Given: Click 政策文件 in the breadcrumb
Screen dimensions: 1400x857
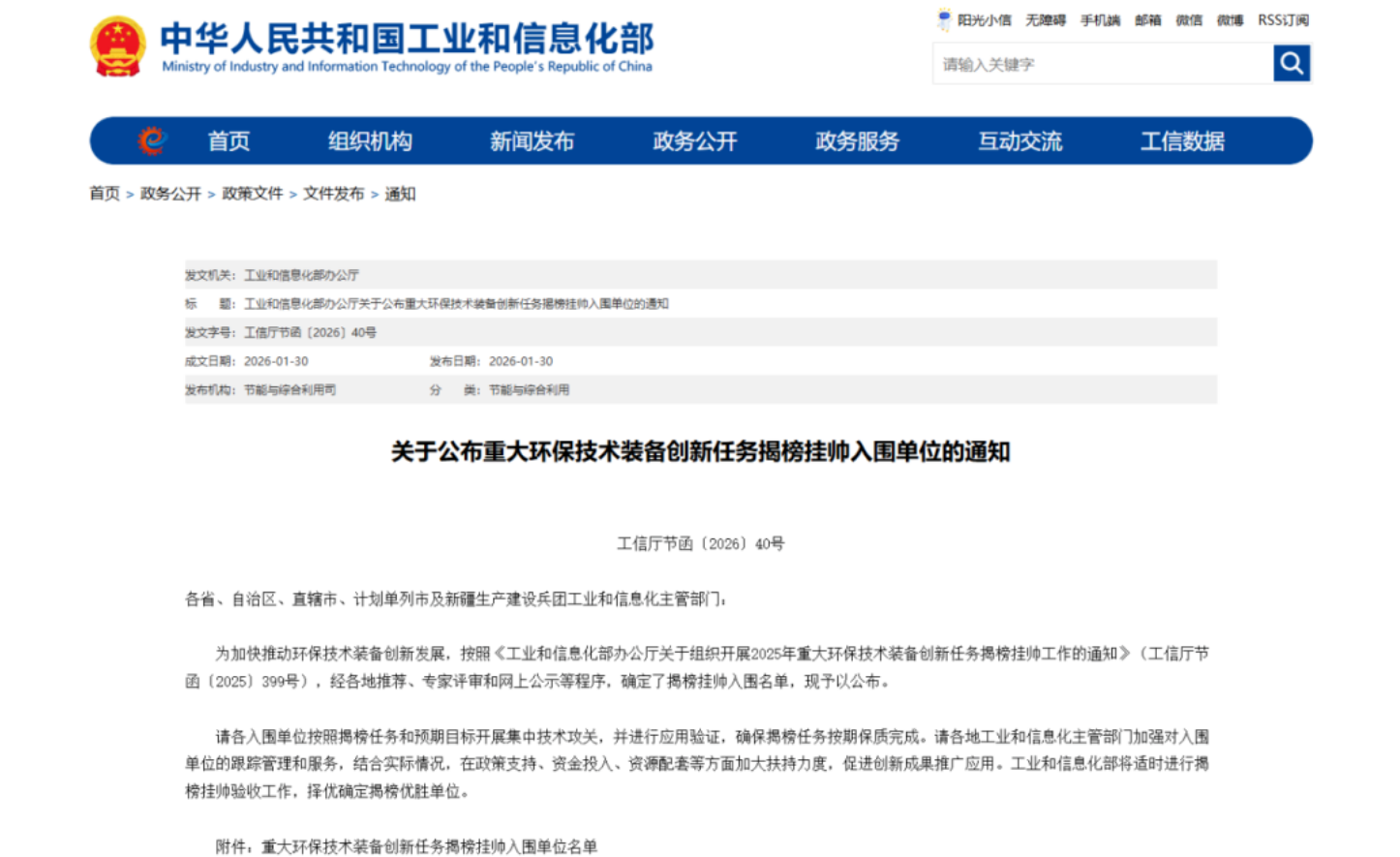Looking at the screenshot, I should point(252,194).
